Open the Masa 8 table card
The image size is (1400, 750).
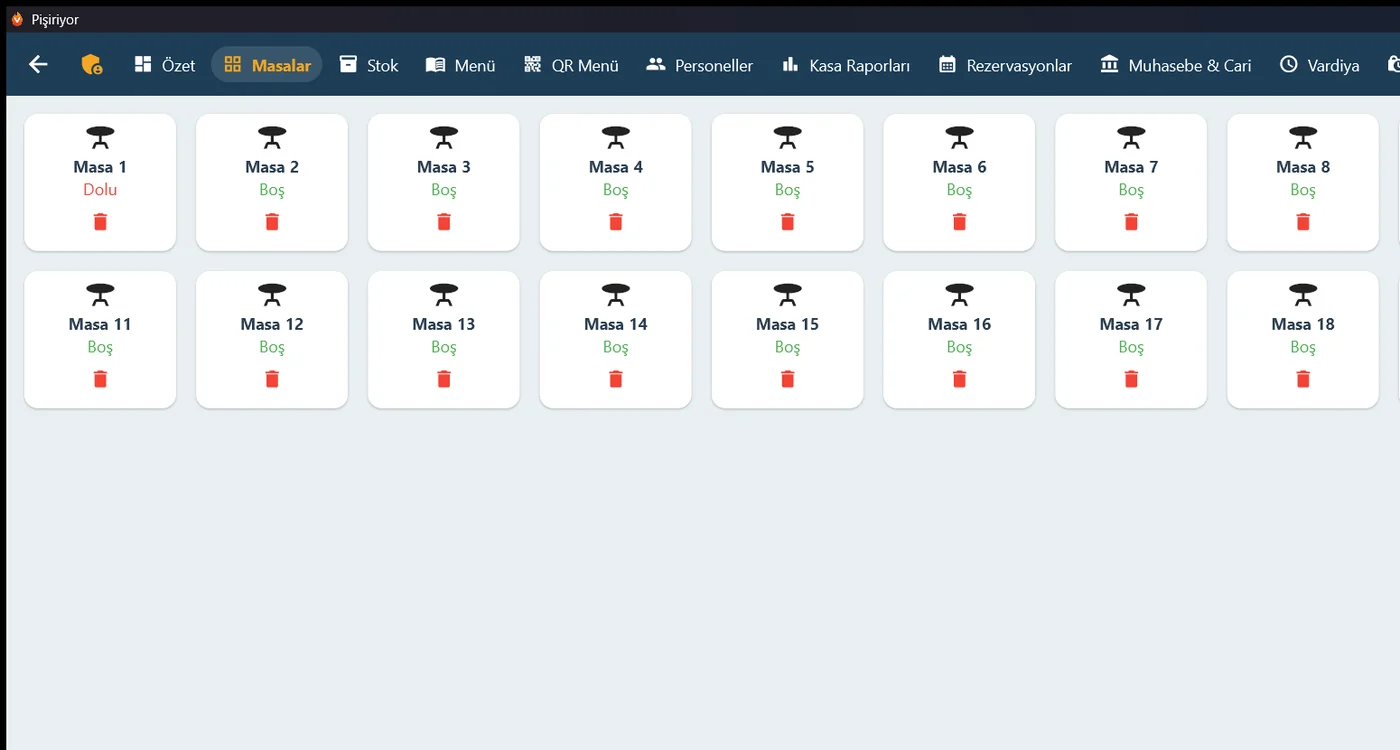1303,182
